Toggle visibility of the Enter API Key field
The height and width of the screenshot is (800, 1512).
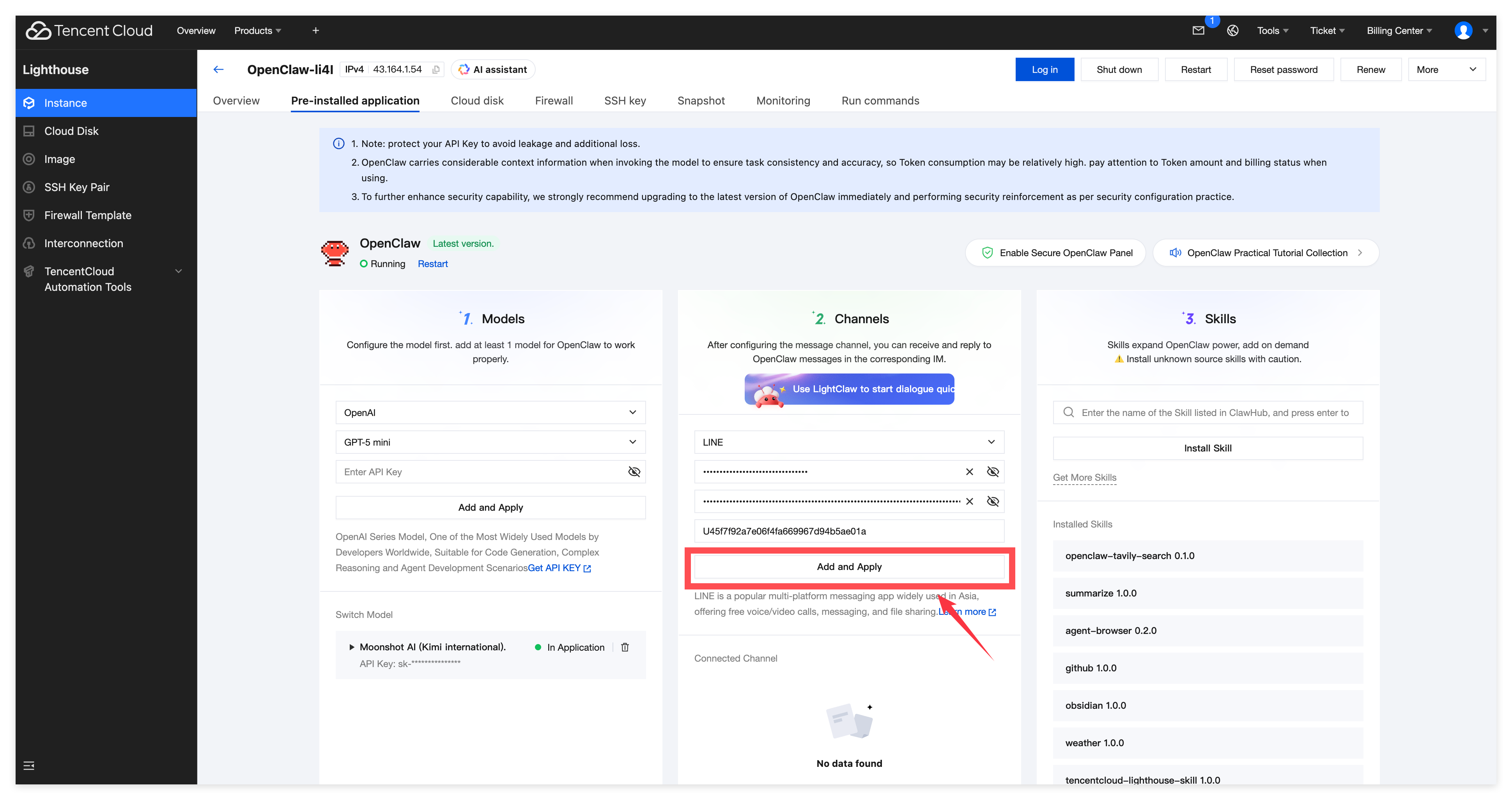click(x=634, y=472)
